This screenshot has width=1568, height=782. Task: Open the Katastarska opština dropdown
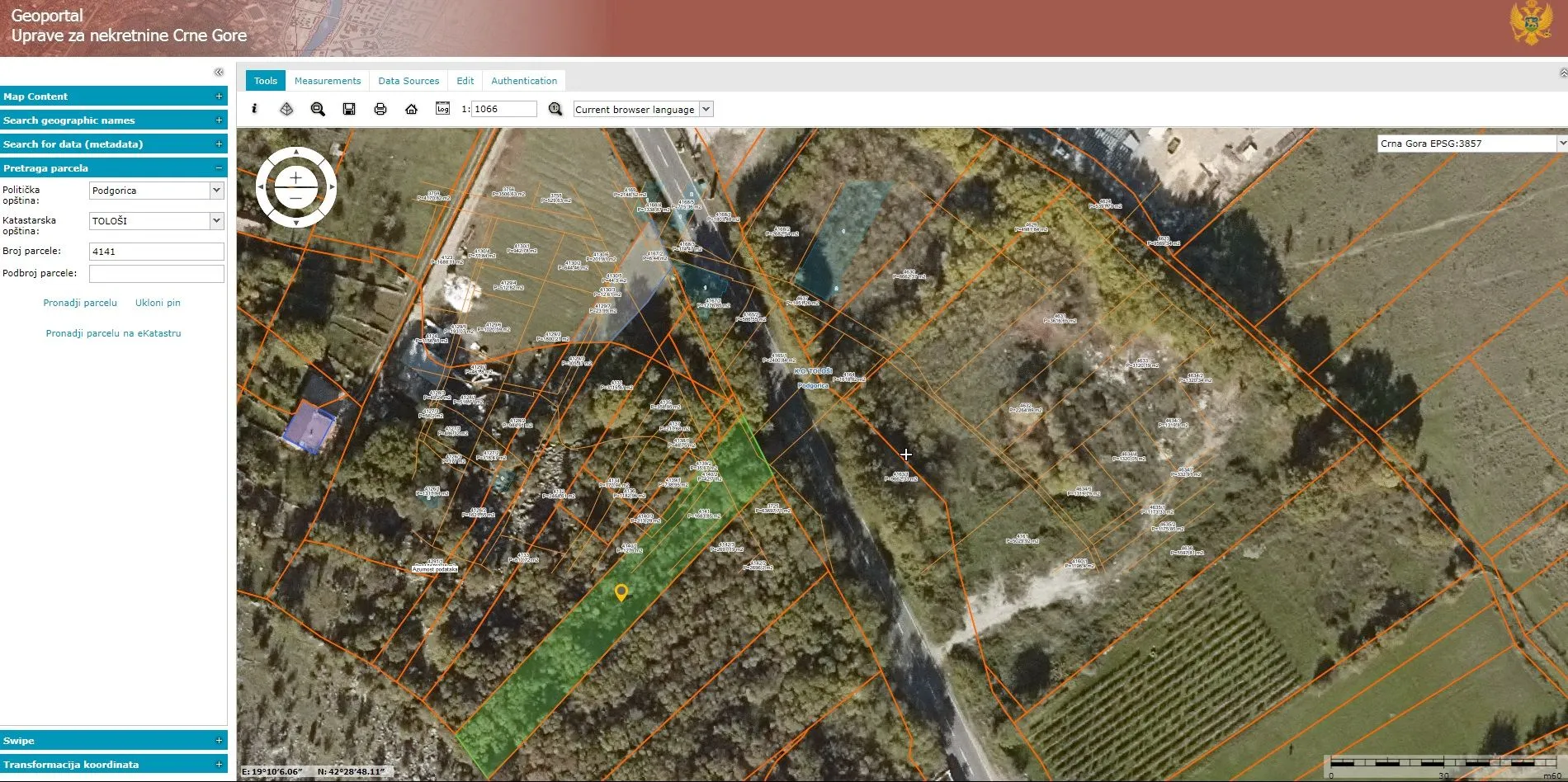[x=216, y=221]
